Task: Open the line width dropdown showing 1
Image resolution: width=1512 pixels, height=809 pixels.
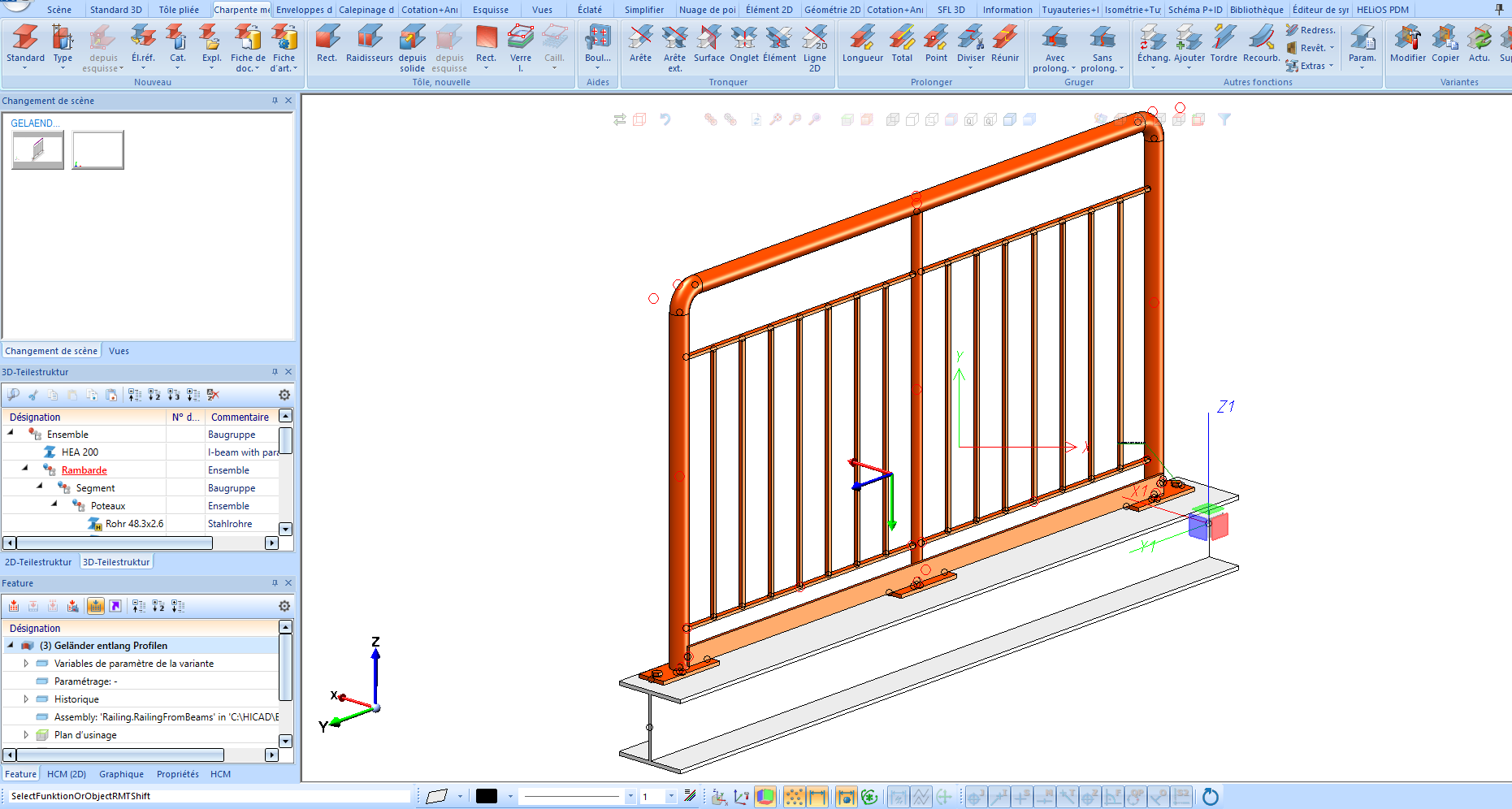Action: click(x=670, y=797)
